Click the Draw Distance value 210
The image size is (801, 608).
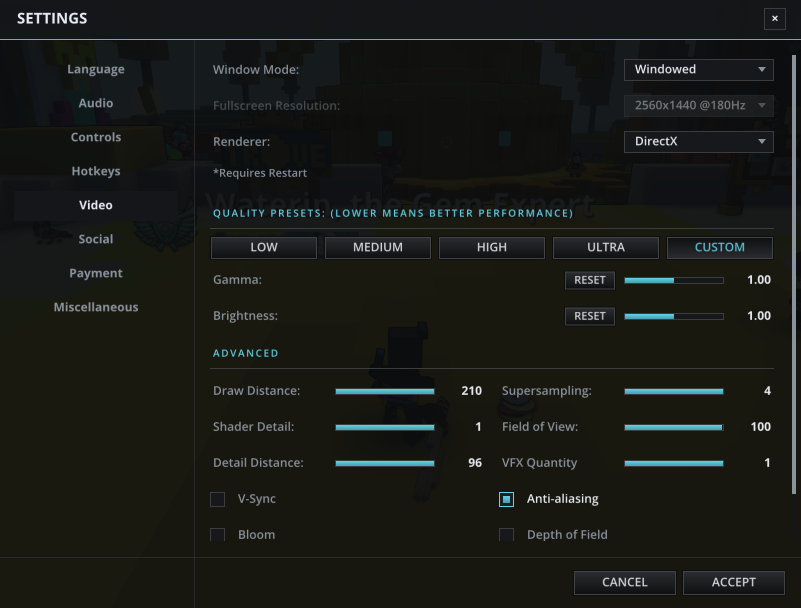point(472,391)
